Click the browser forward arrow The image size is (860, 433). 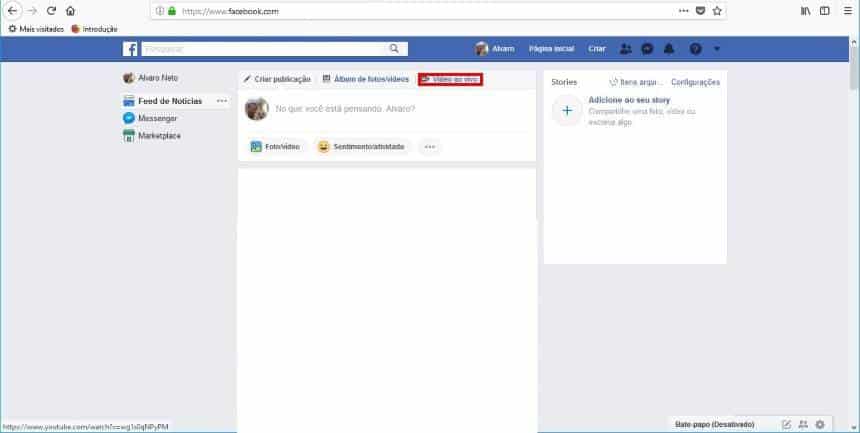pyautogui.click(x=32, y=11)
